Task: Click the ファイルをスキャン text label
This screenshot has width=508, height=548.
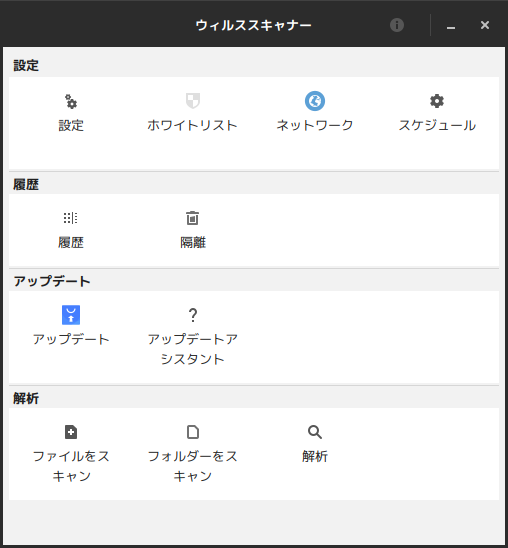Action: pyautogui.click(x=71, y=466)
